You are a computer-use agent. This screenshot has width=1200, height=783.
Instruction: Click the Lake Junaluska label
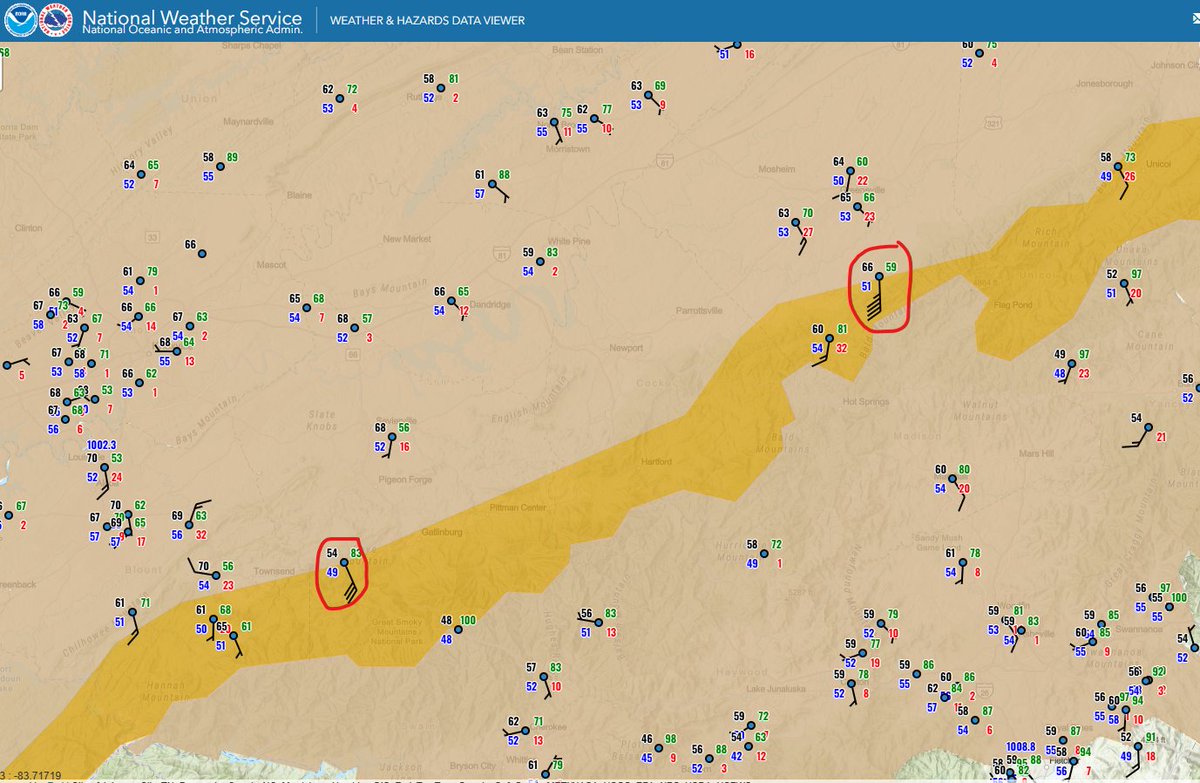[x=774, y=691]
